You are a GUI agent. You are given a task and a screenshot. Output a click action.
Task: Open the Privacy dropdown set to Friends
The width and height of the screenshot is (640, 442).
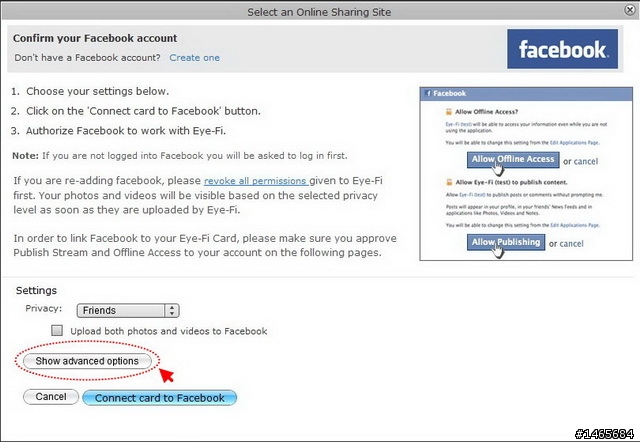pos(128,311)
